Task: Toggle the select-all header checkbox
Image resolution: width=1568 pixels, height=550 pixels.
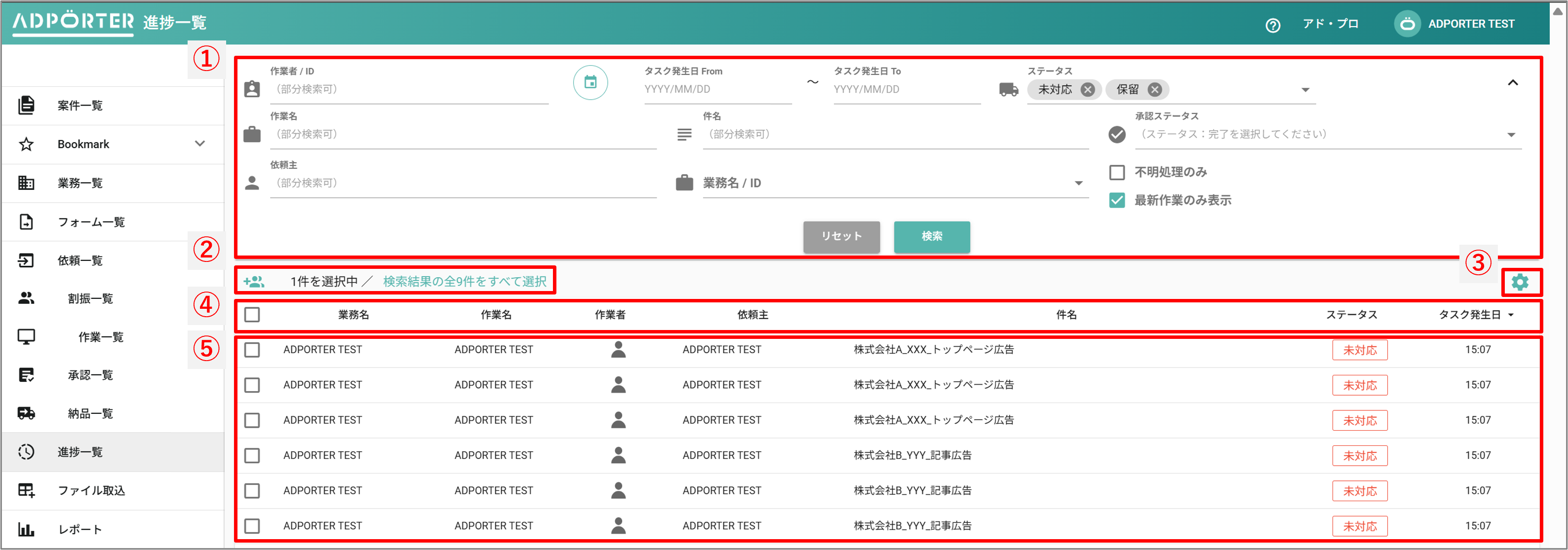Action: (252, 315)
